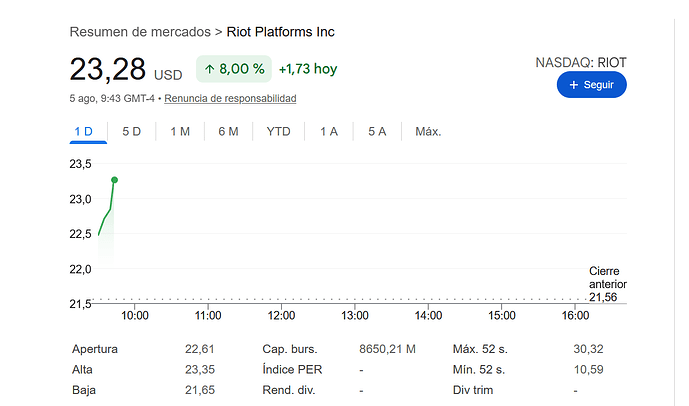Image resolution: width=689 pixels, height=406 pixels.
Task: Click the green current price dot on chart
Action: click(x=115, y=180)
